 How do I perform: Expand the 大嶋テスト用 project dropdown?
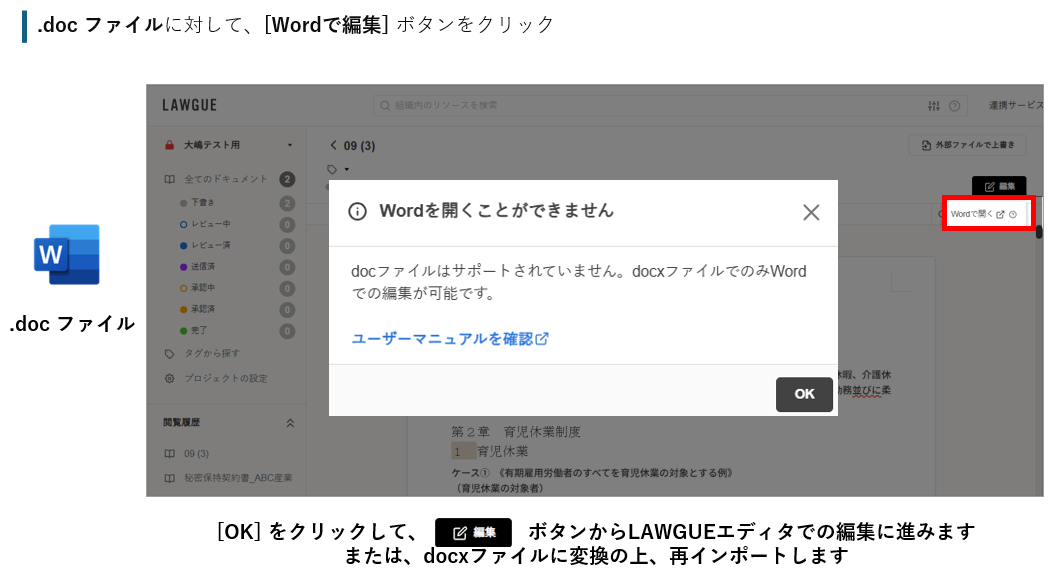pyautogui.click(x=289, y=145)
